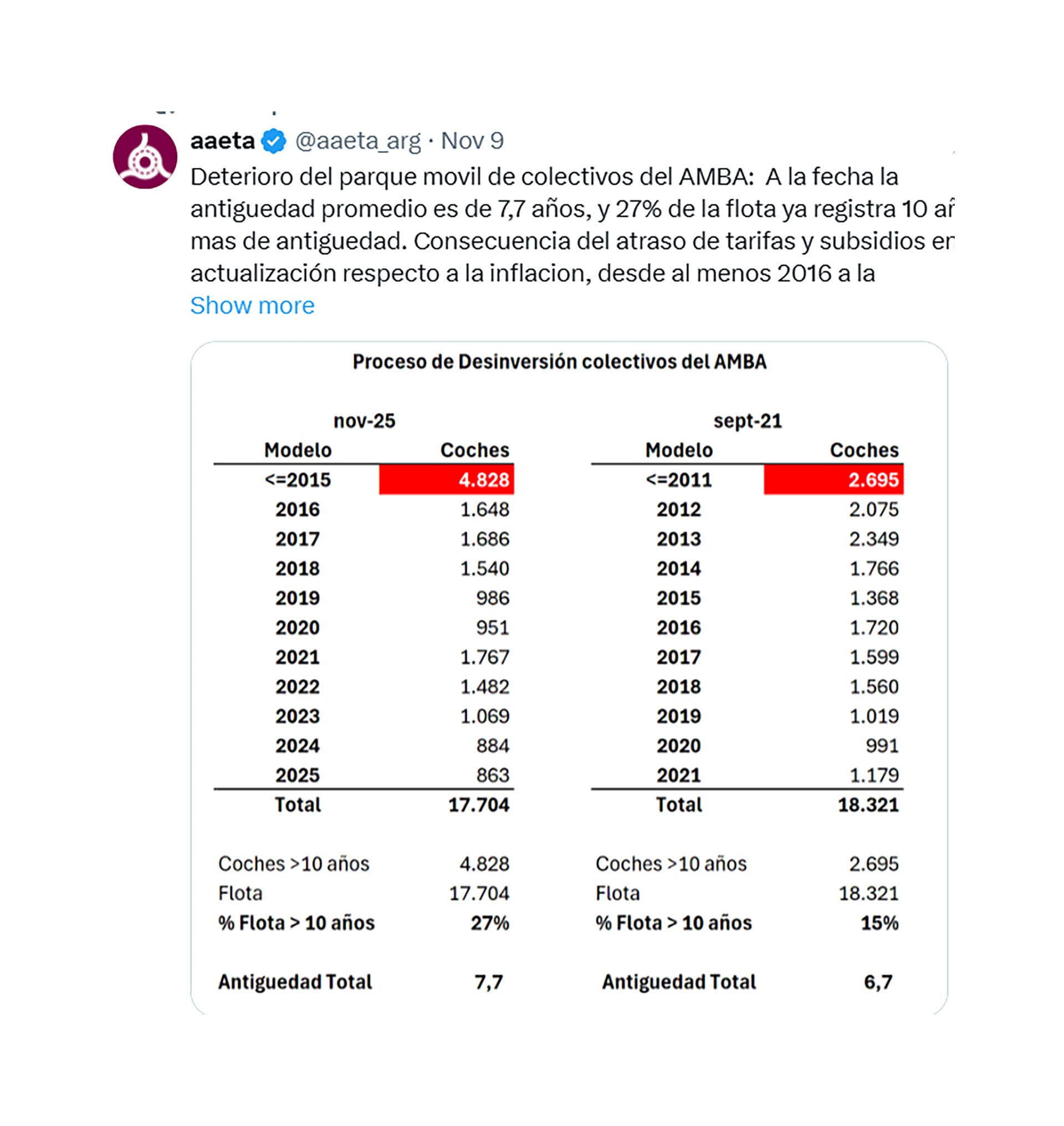The height and width of the screenshot is (1126, 1064).
Task: Click the 15% fleet percentage value
Action: (879, 923)
